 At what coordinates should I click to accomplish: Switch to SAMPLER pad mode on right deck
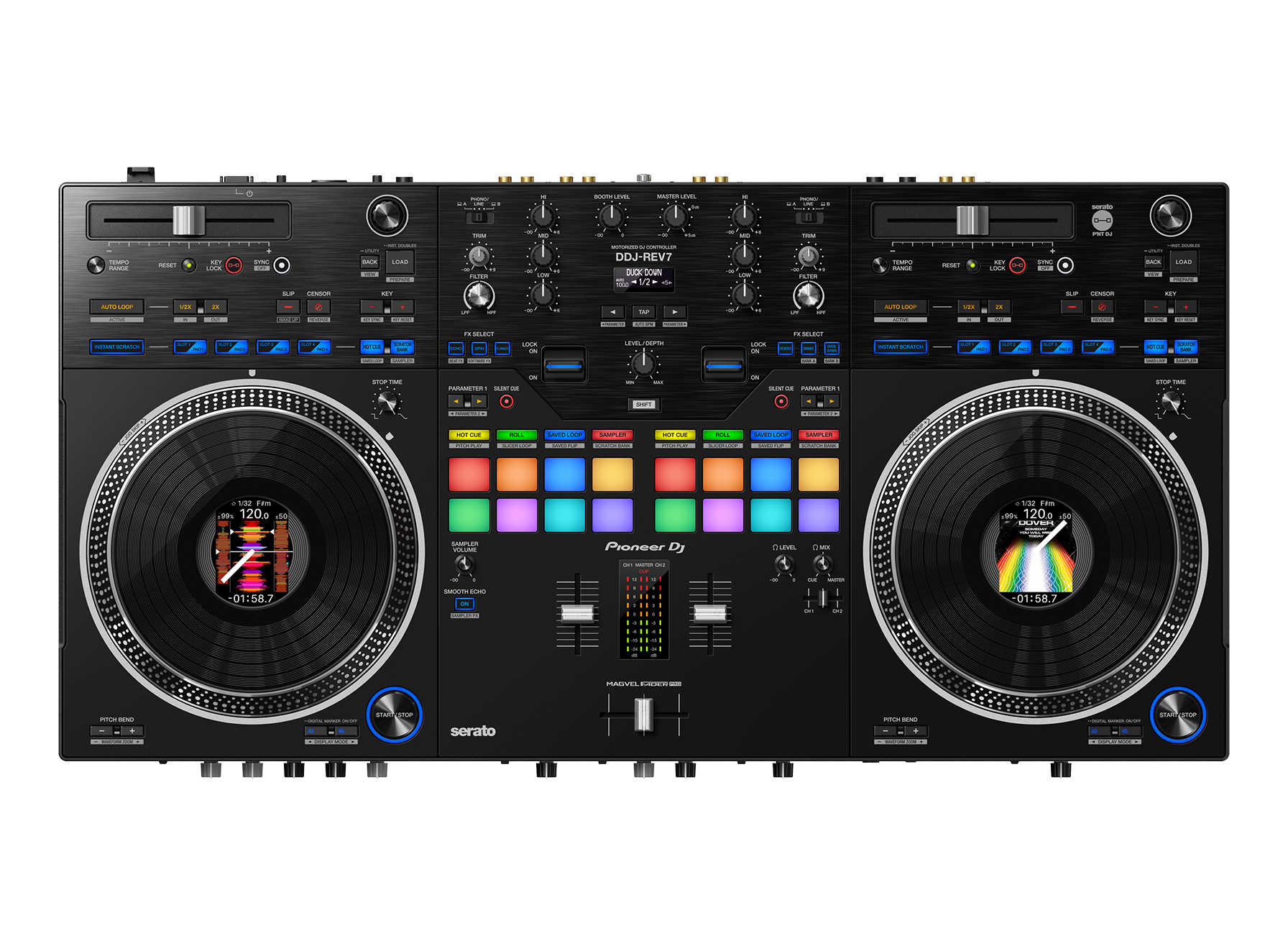[819, 435]
